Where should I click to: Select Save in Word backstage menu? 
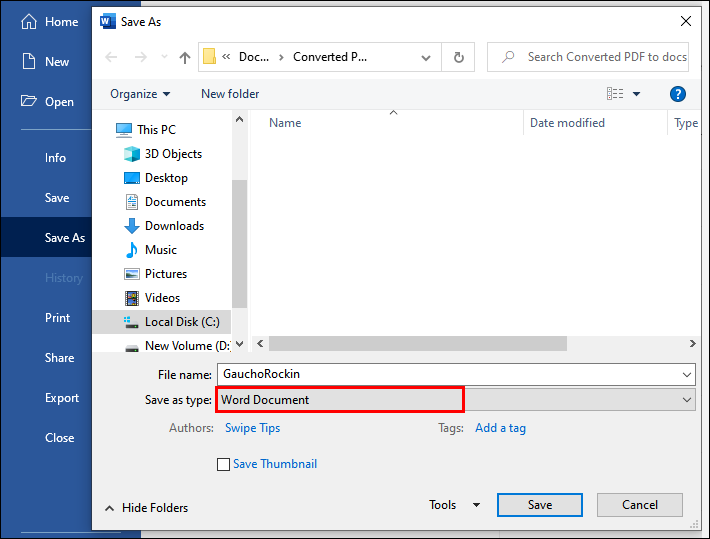click(x=57, y=198)
